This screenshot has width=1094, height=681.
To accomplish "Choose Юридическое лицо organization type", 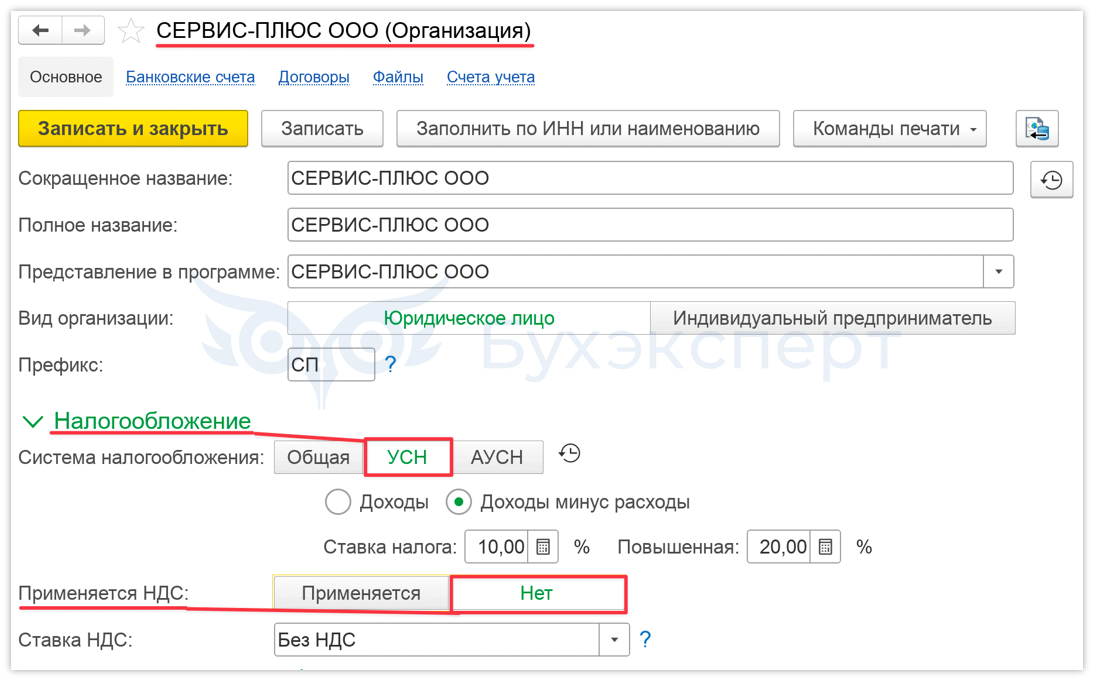I will point(469,318).
